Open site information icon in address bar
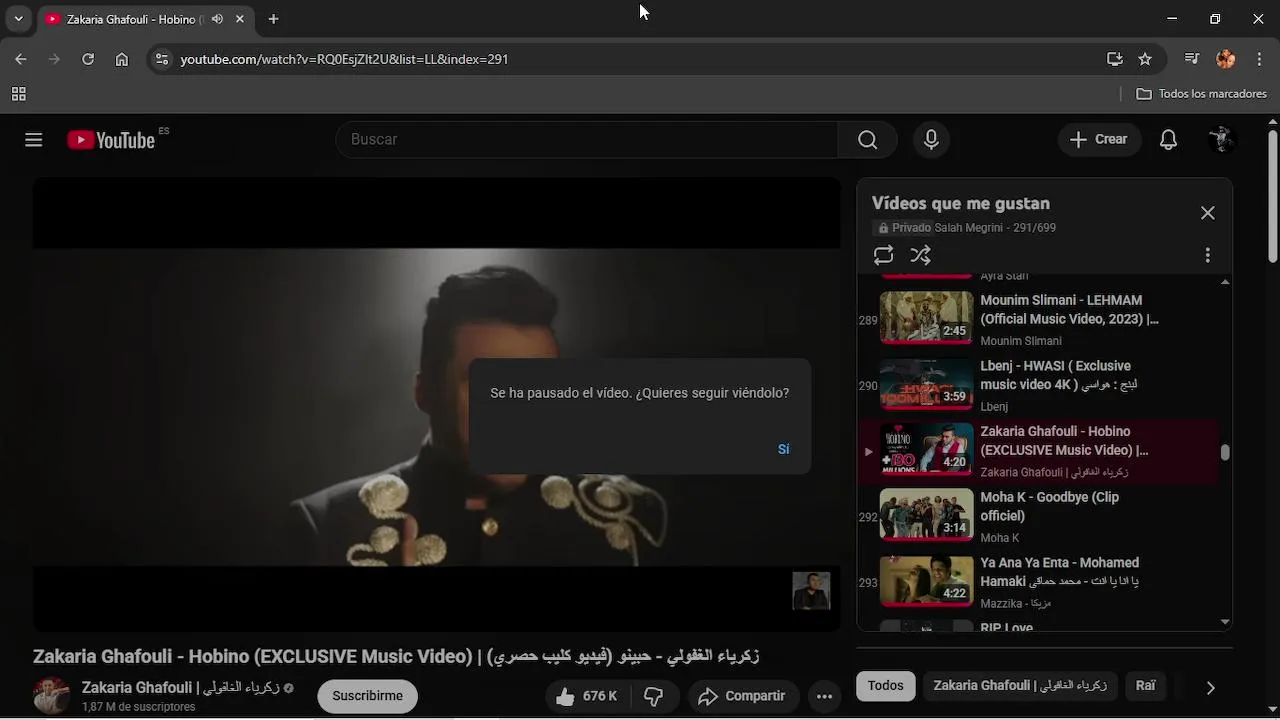The height and width of the screenshot is (720, 1280). click(x=162, y=59)
